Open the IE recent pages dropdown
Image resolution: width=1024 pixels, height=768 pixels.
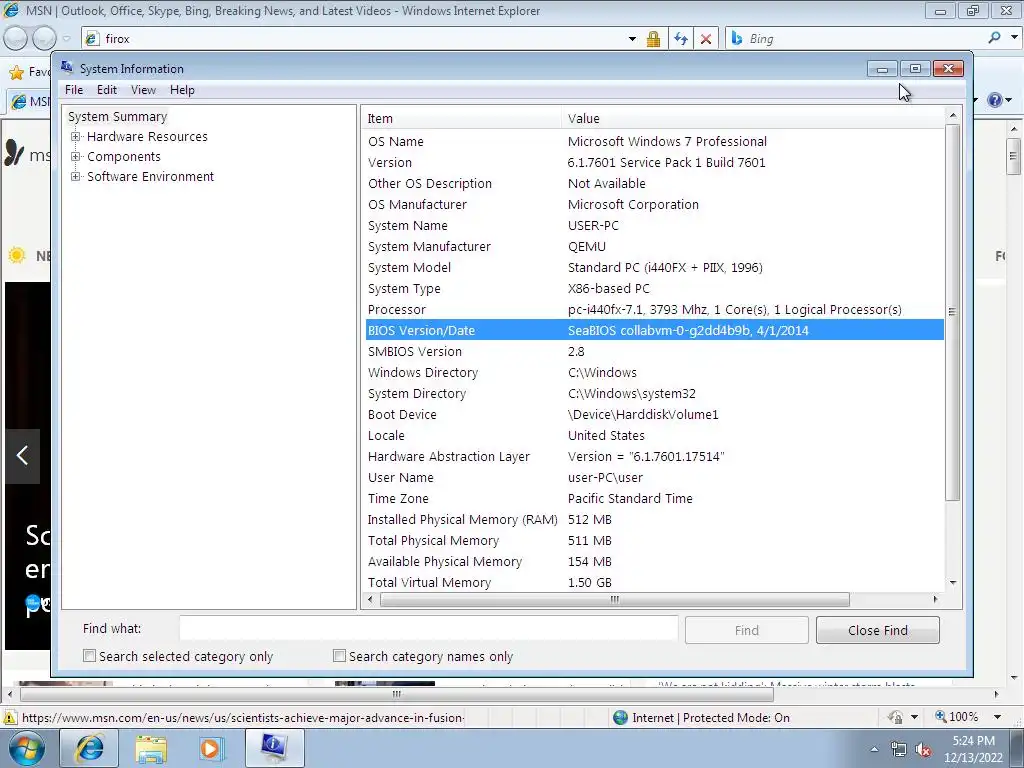coord(66,39)
